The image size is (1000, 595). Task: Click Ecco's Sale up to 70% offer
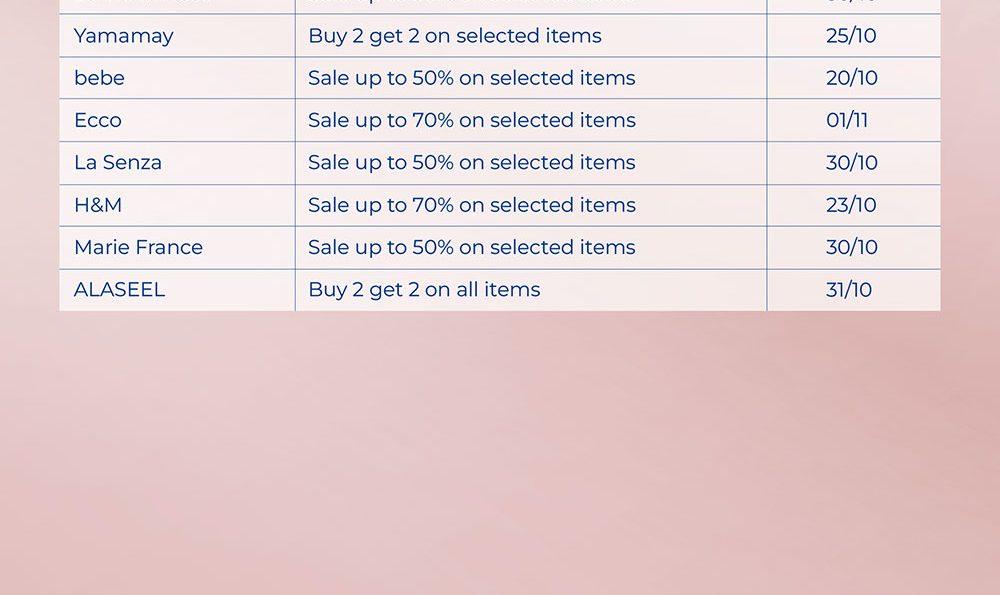pyautogui.click(x=471, y=120)
